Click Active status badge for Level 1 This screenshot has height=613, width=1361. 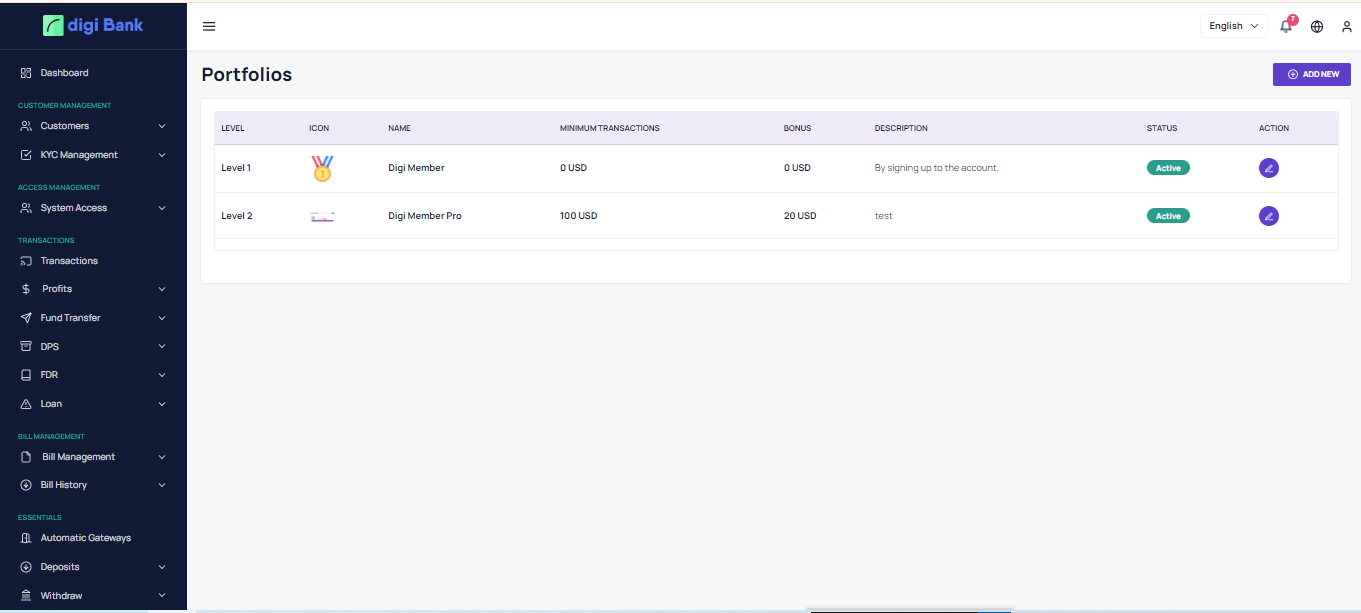[1167, 168]
